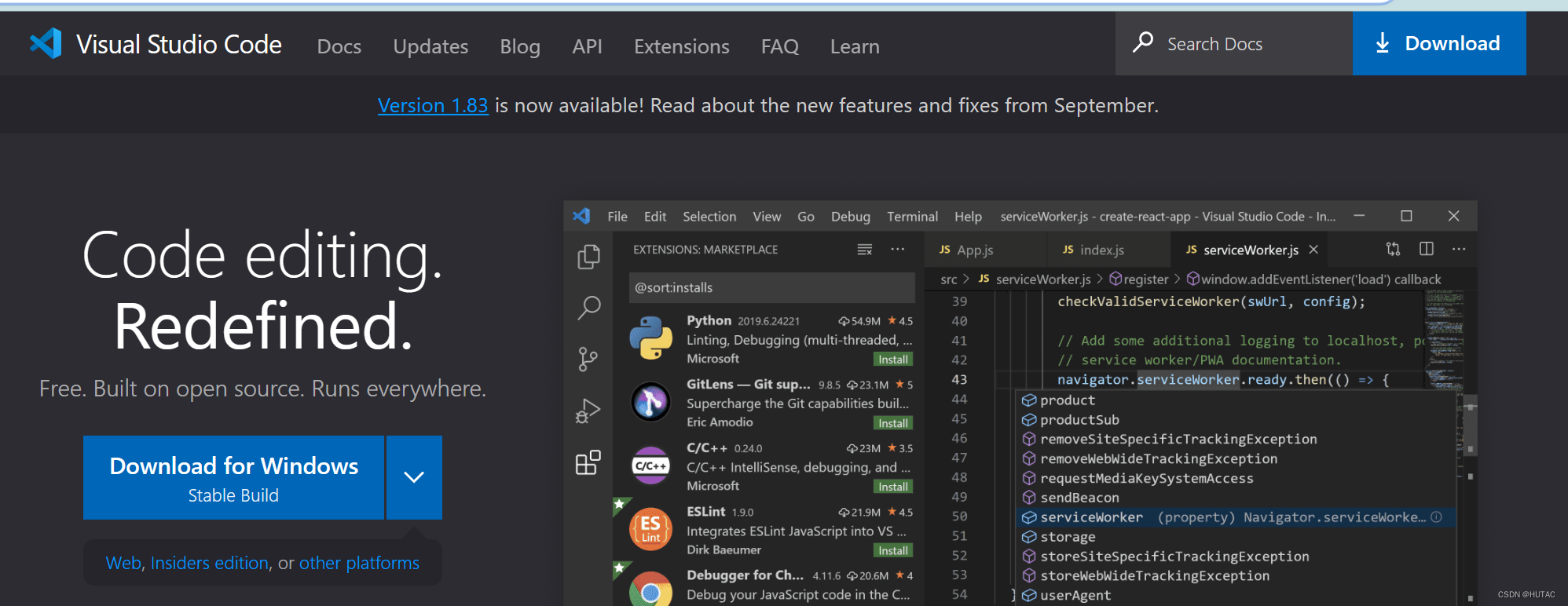Click the clear extensions list filter icon
This screenshot has height=606, width=1568.
coord(864,250)
